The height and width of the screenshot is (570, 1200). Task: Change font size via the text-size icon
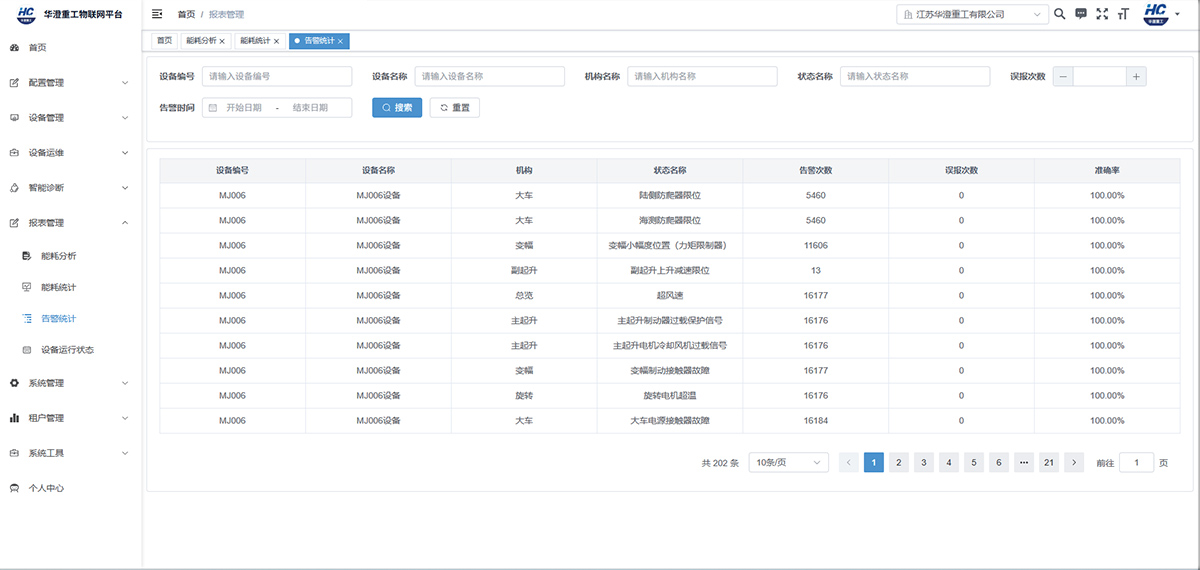point(1124,14)
